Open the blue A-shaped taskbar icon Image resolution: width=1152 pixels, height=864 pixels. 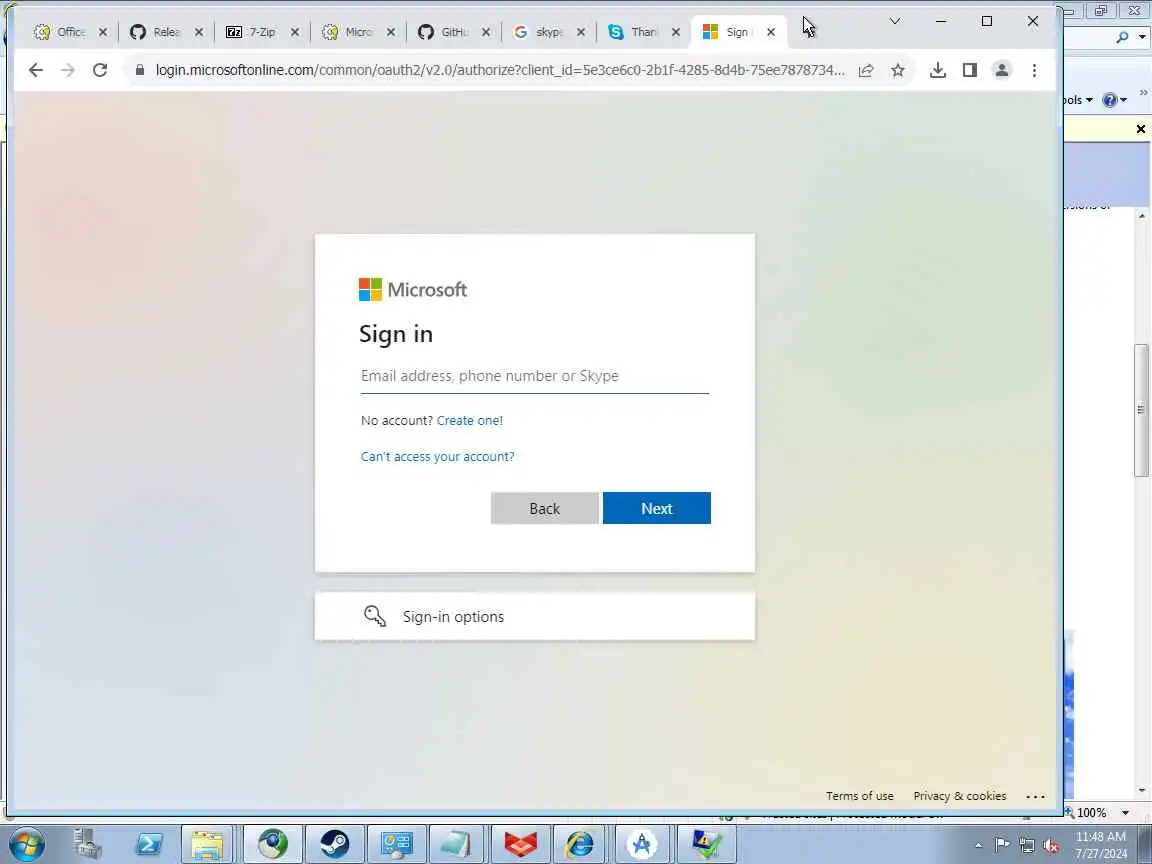[x=641, y=843]
